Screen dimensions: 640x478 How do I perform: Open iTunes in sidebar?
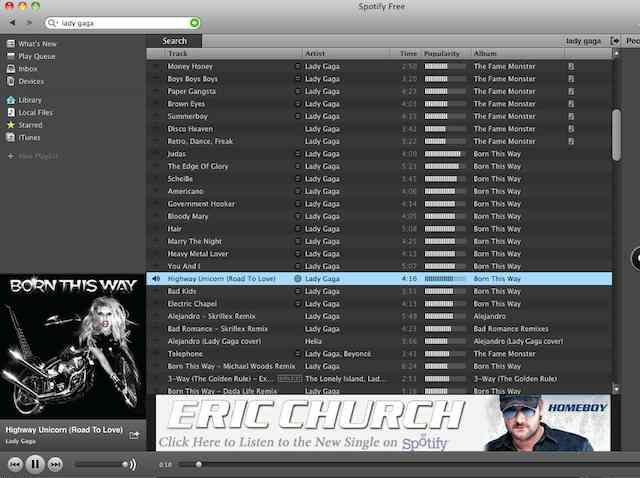[23, 138]
